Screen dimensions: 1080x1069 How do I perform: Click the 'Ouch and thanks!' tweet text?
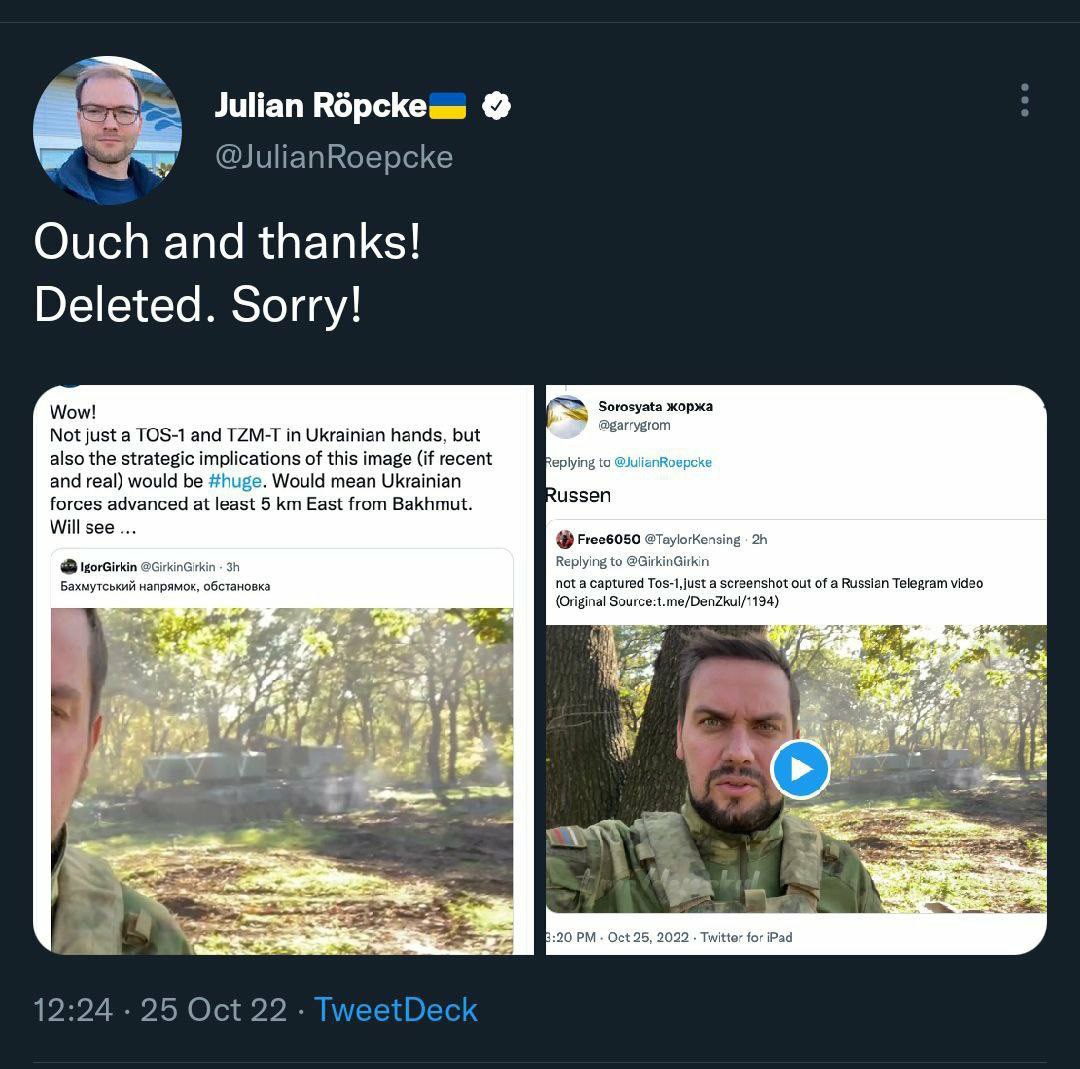click(x=227, y=242)
